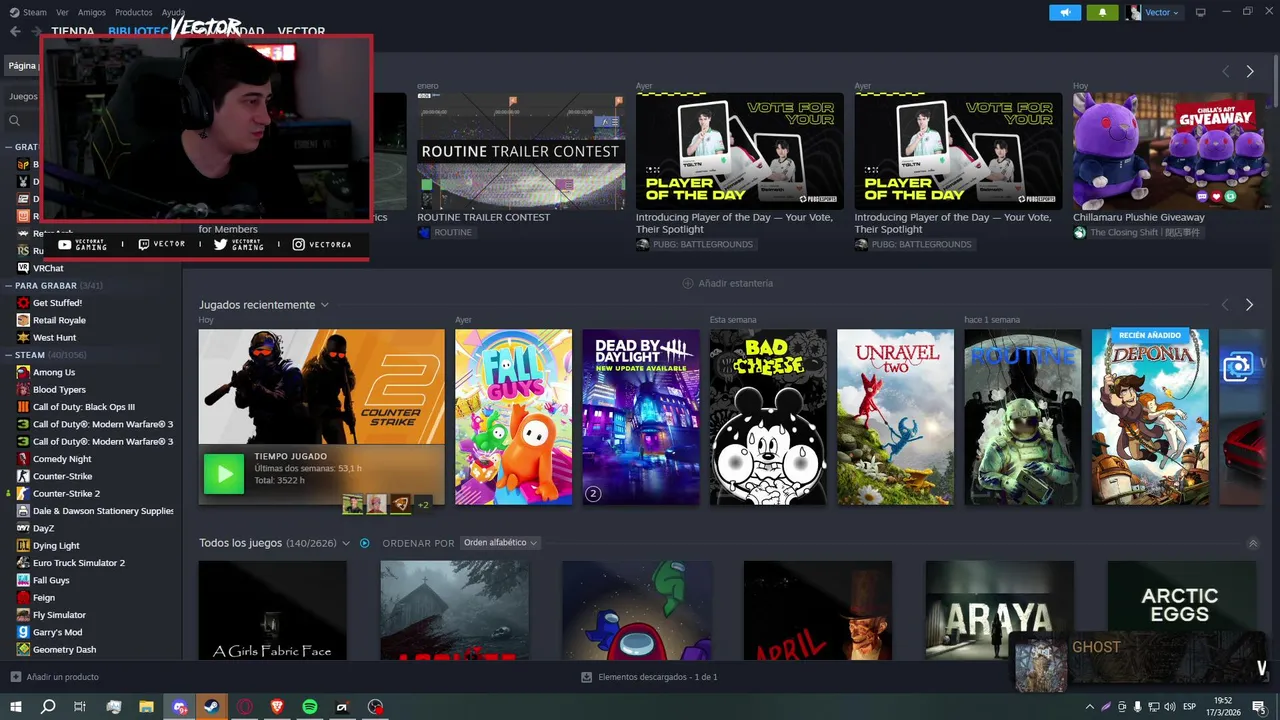Open the Todos los juegos shelf dropdown
This screenshot has height=720, width=1280.
tap(346, 543)
